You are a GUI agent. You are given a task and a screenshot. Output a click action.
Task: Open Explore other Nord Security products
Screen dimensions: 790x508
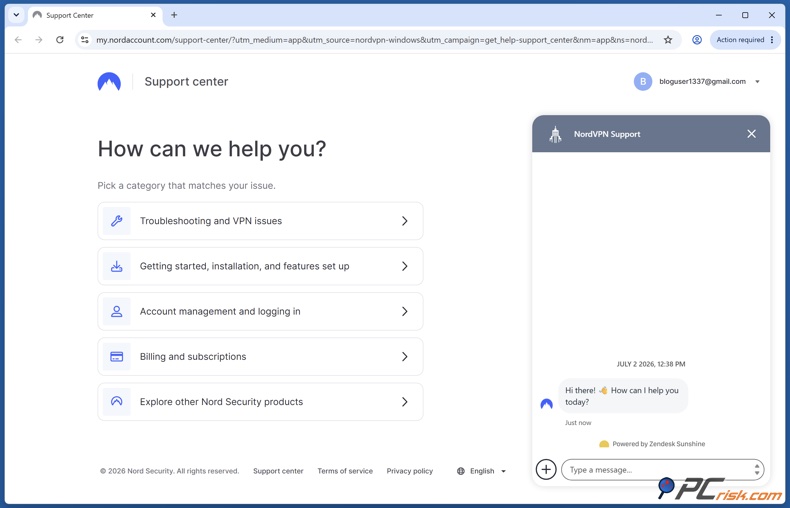[x=260, y=402]
